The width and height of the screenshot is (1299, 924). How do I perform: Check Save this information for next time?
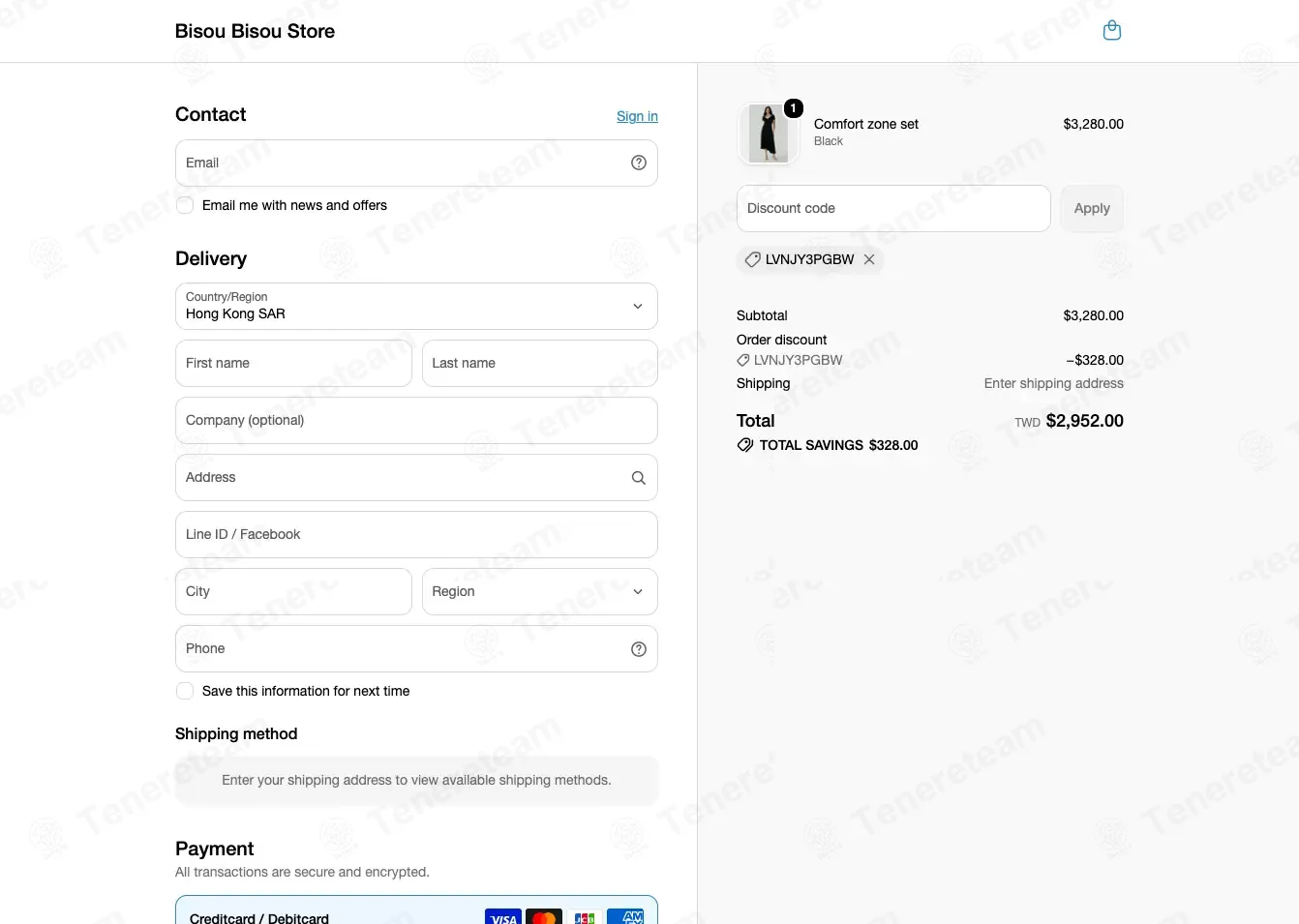(185, 691)
